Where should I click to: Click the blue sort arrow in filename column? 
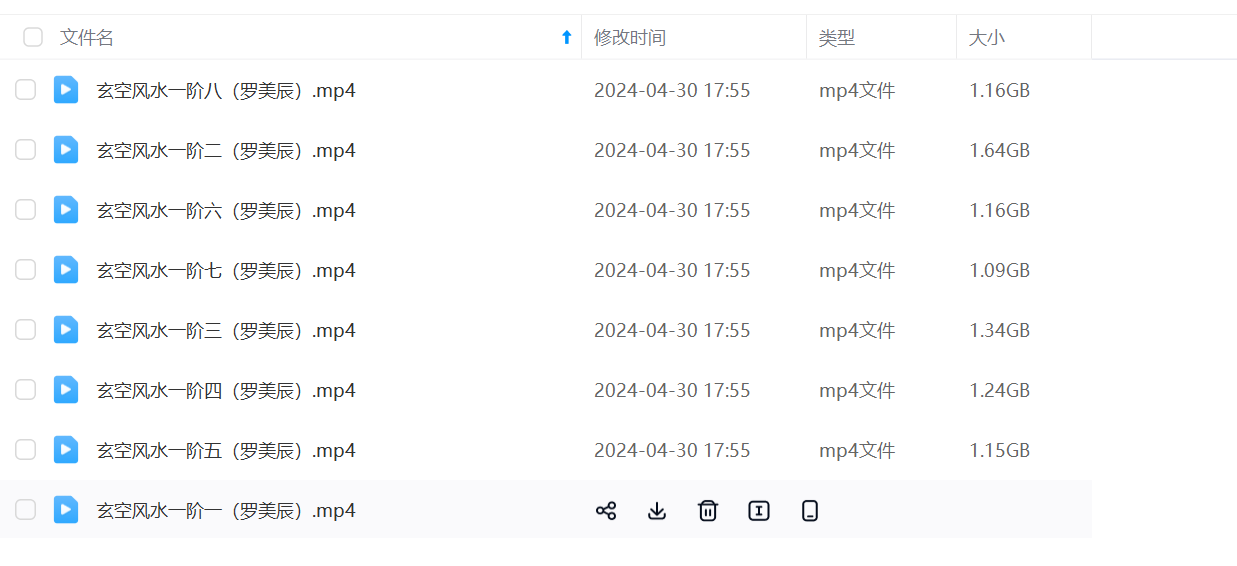click(566, 38)
